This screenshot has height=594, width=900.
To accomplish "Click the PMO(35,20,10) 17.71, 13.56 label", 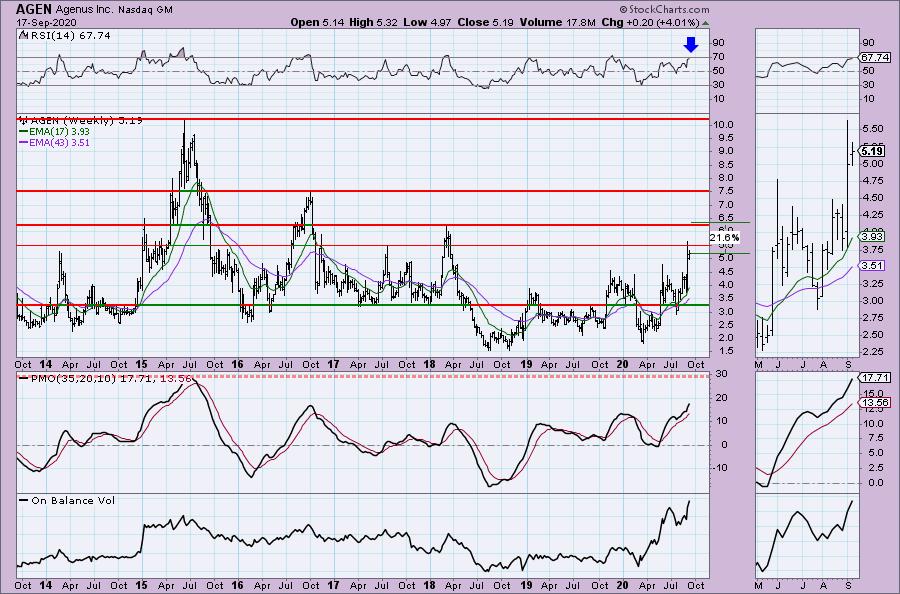I will [105, 379].
